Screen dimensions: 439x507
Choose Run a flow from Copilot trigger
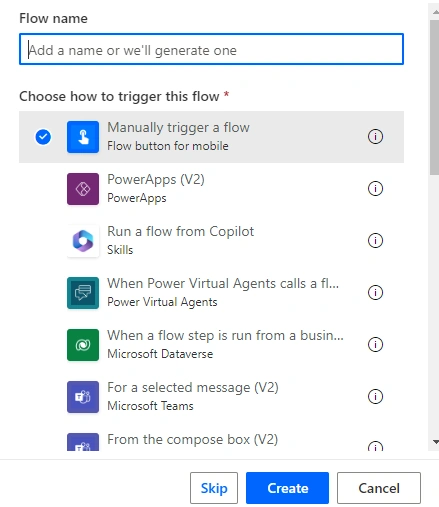point(211,241)
